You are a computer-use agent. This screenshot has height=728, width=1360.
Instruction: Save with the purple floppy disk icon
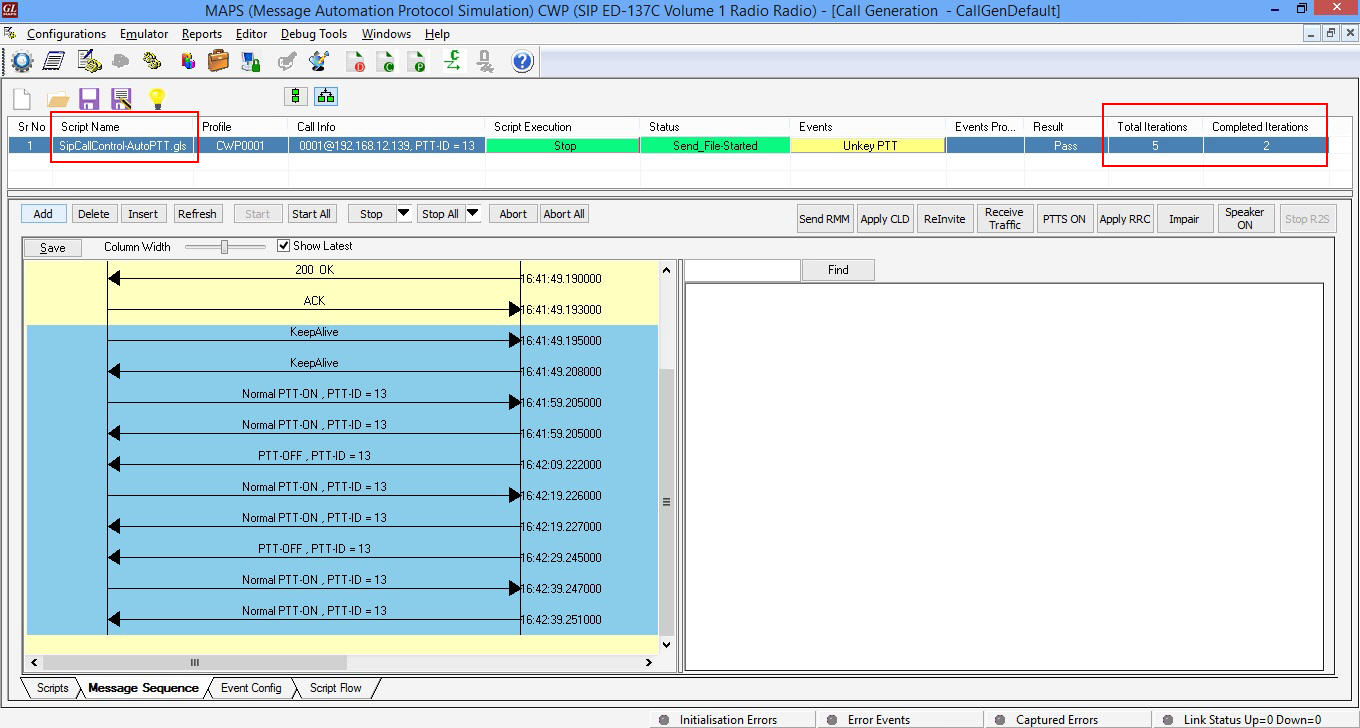pyautogui.click(x=89, y=98)
